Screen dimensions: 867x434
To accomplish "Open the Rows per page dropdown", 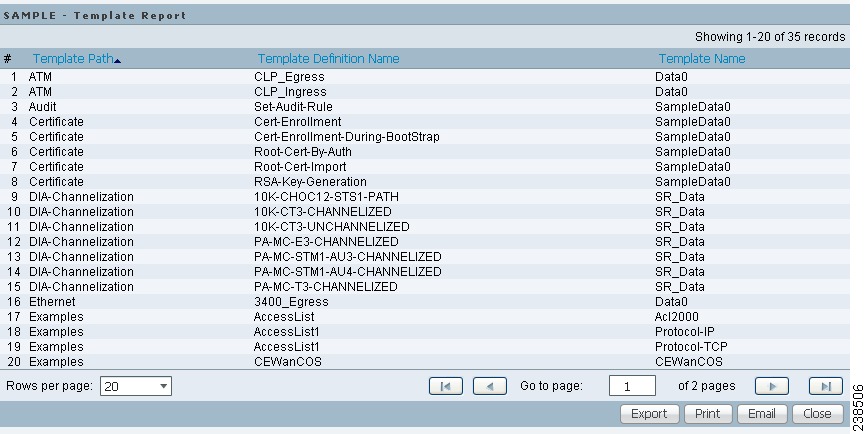I will [x=136, y=386].
